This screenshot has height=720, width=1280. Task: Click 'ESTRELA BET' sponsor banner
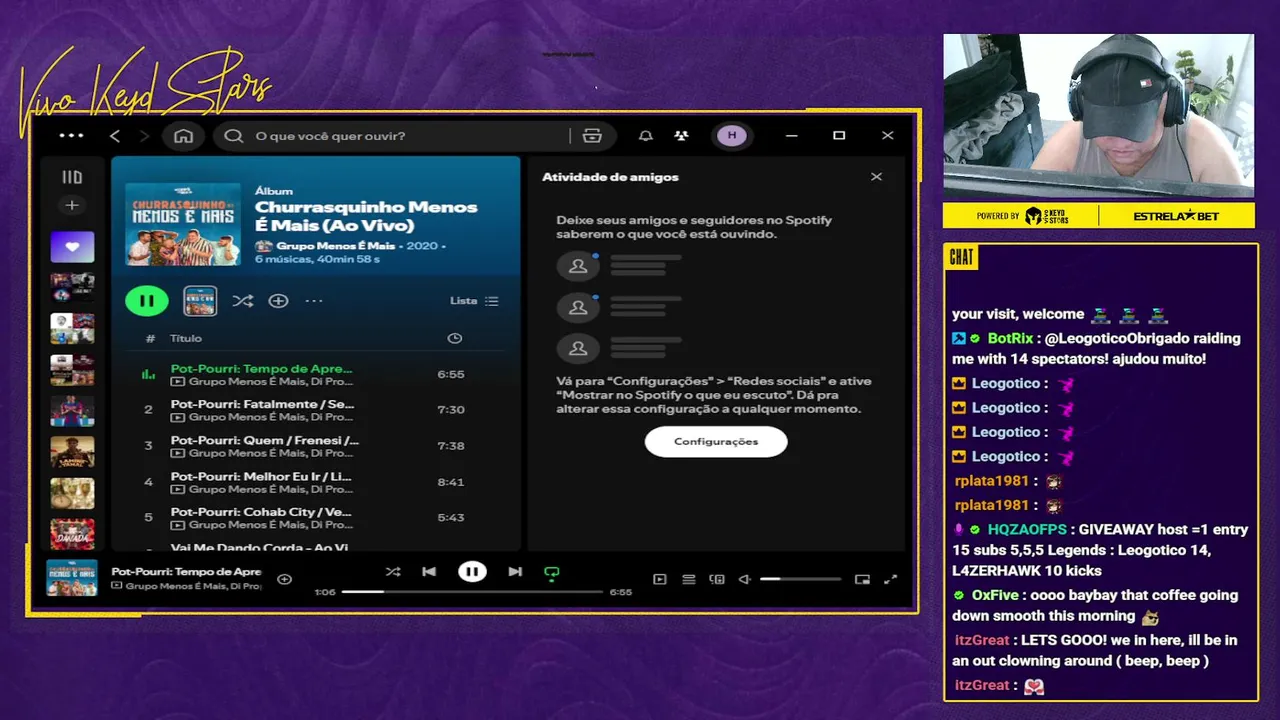[x=1176, y=216]
